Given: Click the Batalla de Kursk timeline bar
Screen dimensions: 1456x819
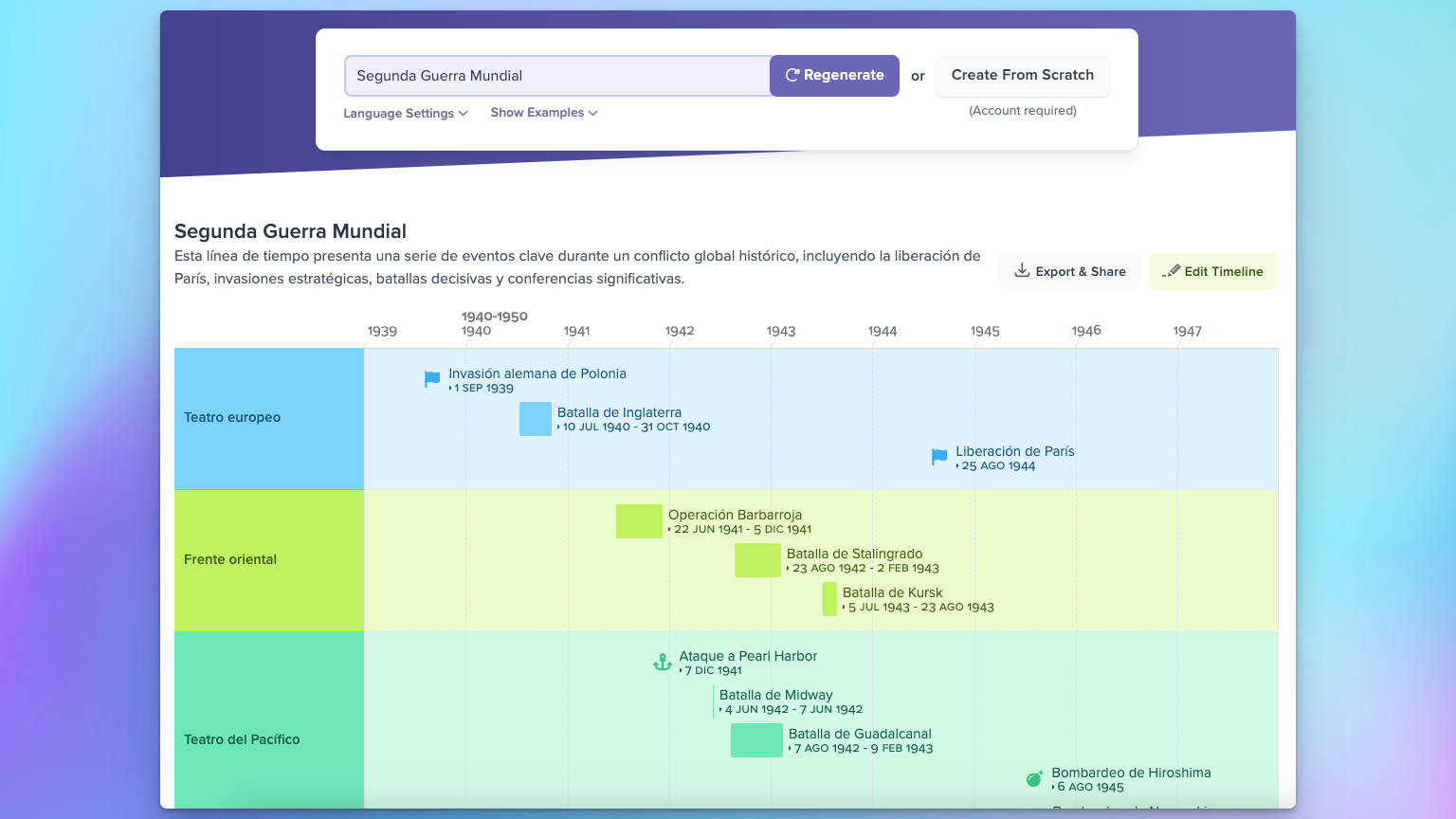Looking at the screenshot, I should [x=830, y=599].
